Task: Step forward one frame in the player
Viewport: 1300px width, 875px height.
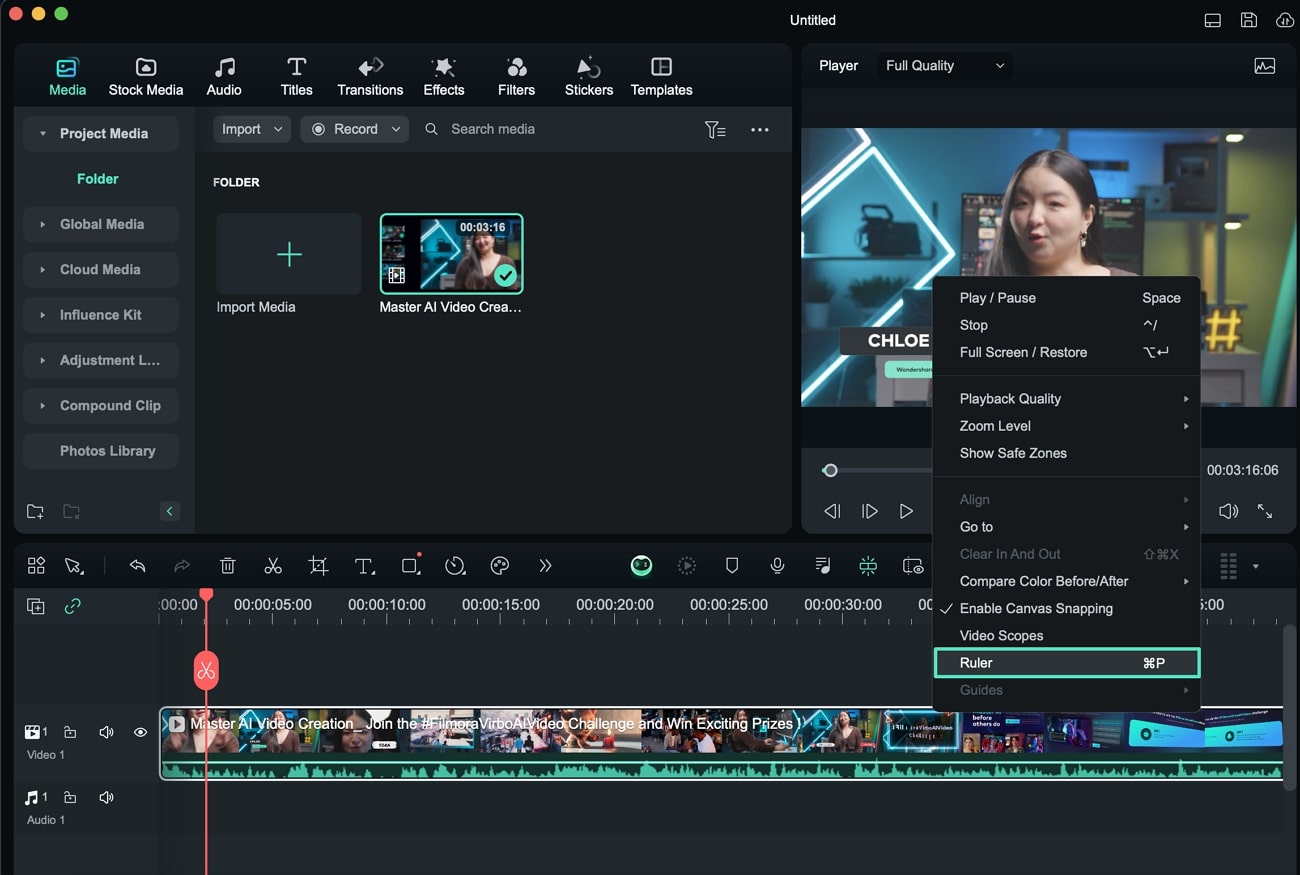Action: (870, 511)
